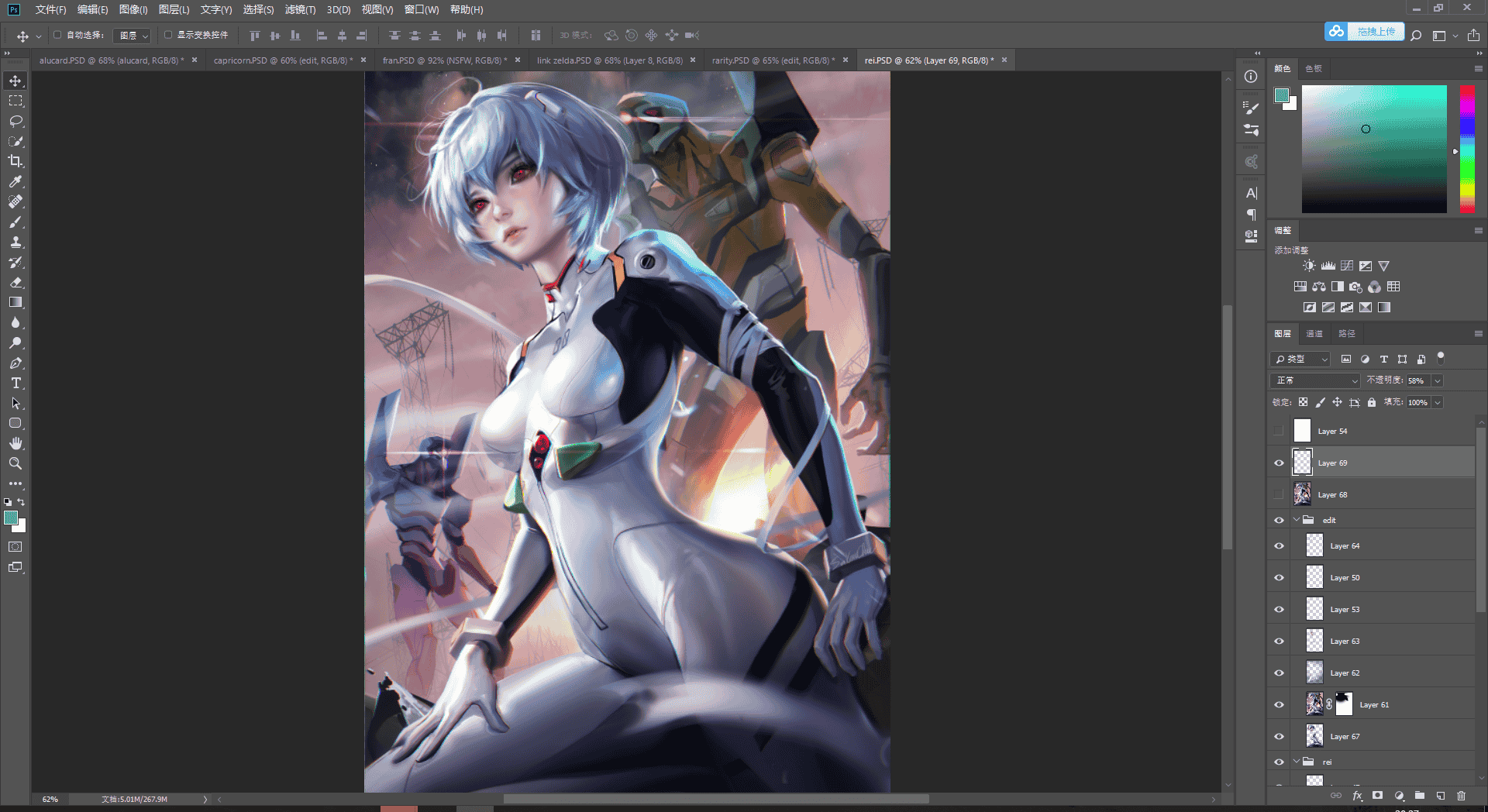This screenshot has width=1488, height=812.
Task: Open the layer filter type dropdown
Action: pos(1301,359)
